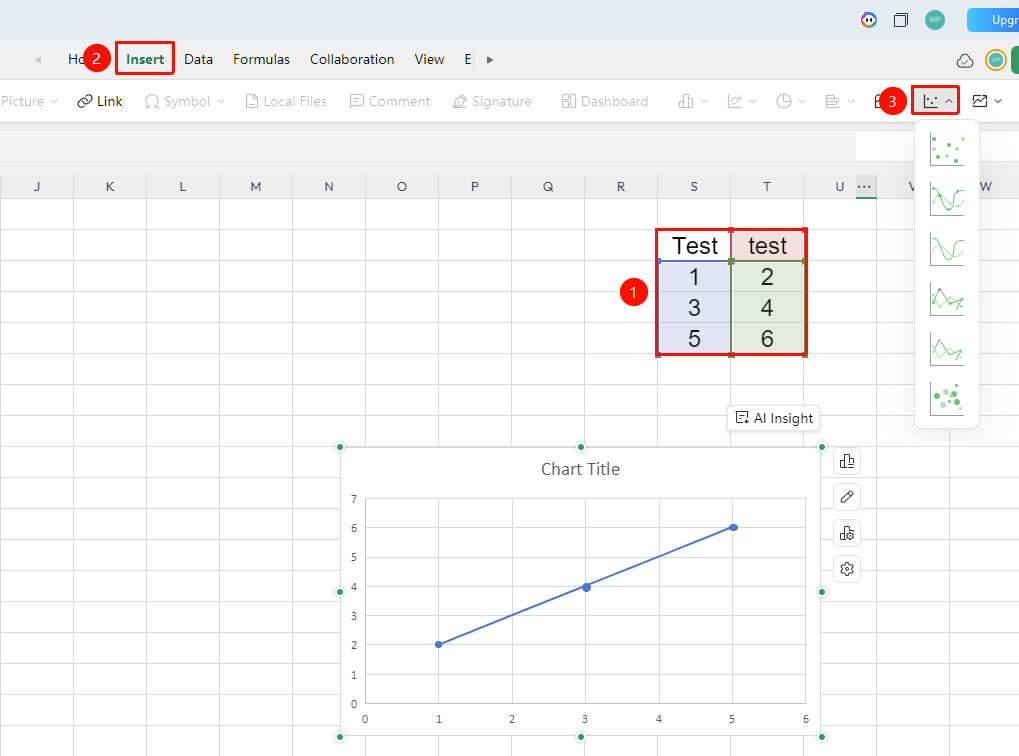
Task: Click the chart data point at x=5
Action: tap(733, 527)
